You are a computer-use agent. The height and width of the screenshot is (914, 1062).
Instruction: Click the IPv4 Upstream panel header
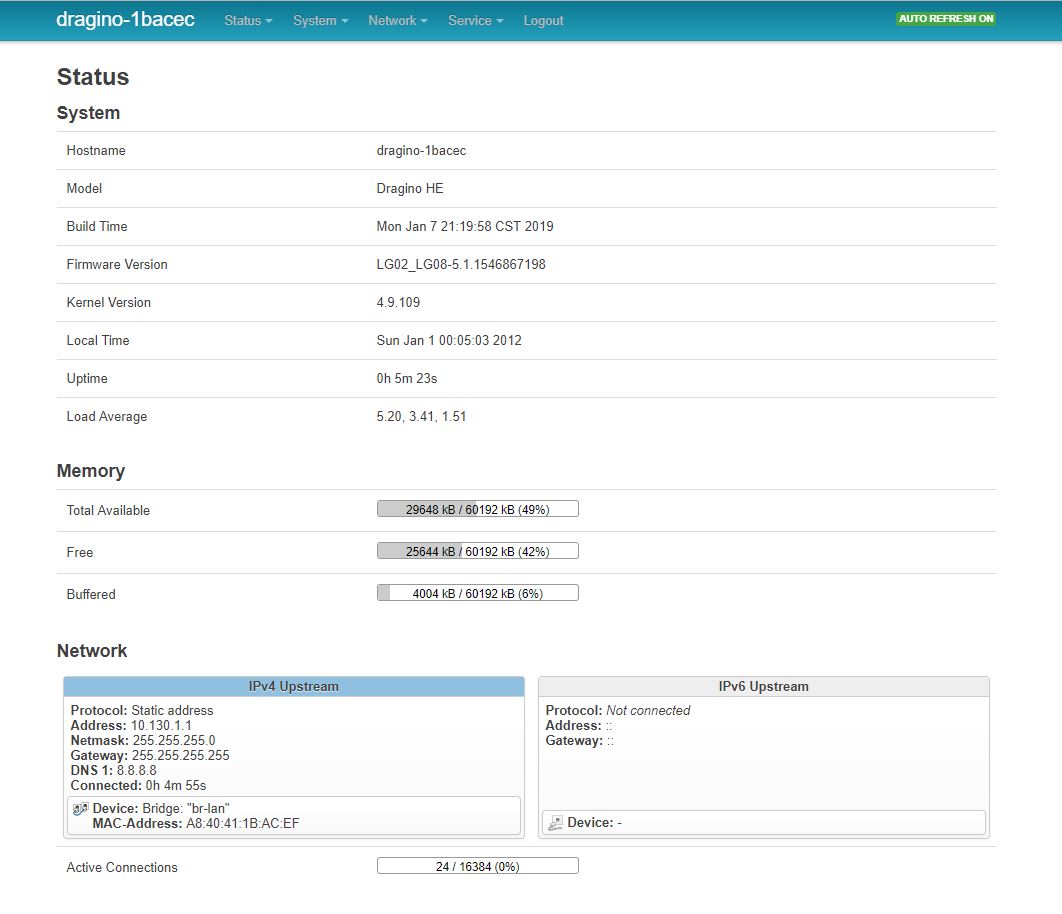click(294, 686)
